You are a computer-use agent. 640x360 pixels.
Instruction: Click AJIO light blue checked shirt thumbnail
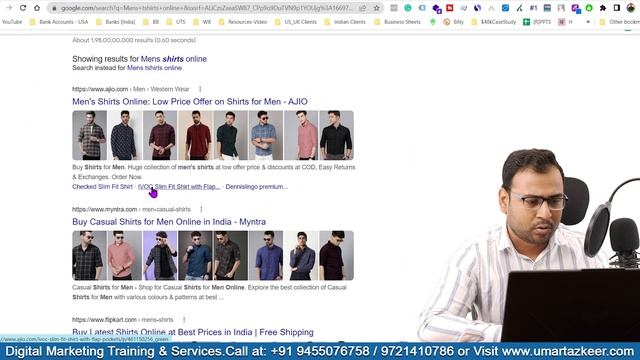click(x=266, y=135)
